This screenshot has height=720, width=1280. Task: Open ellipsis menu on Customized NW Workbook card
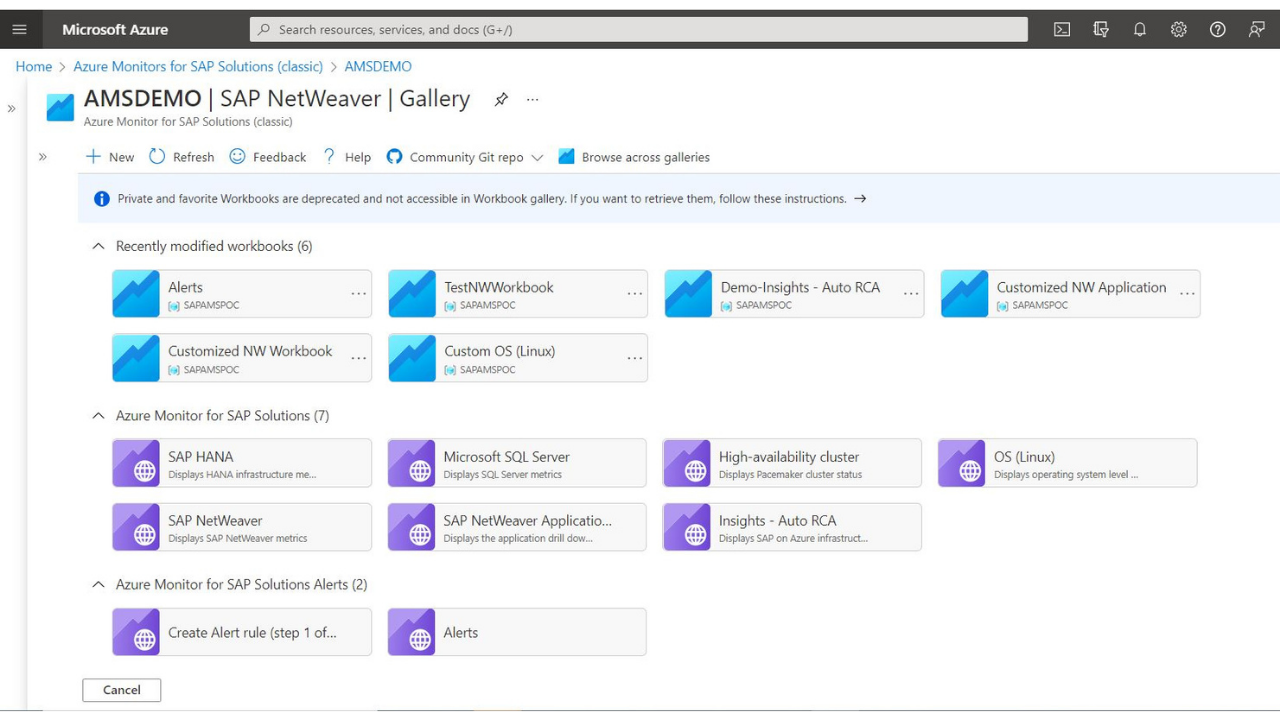tap(358, 358)
